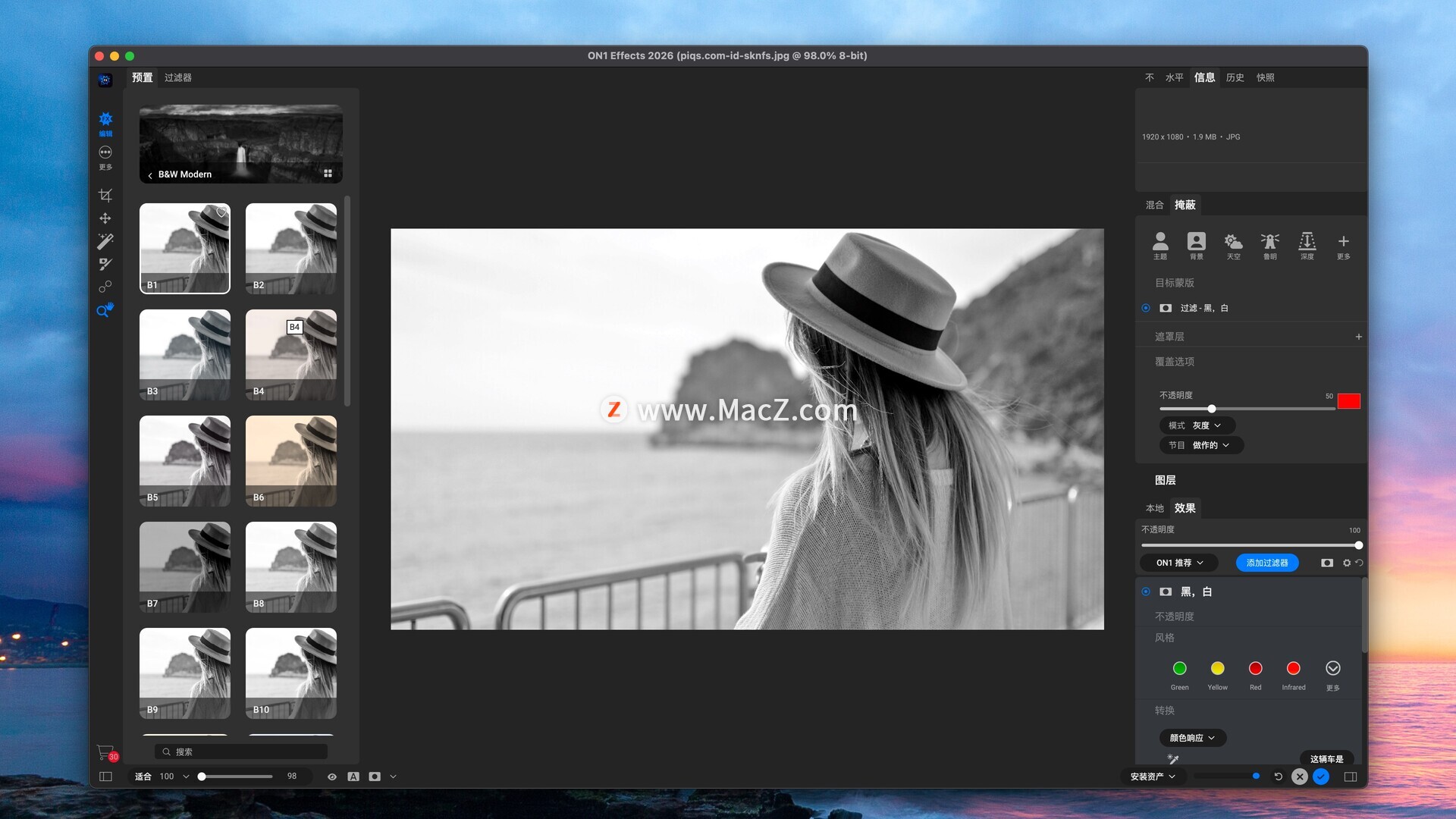Open the ON1 推荐 dropdown

tap(1178, 563)
